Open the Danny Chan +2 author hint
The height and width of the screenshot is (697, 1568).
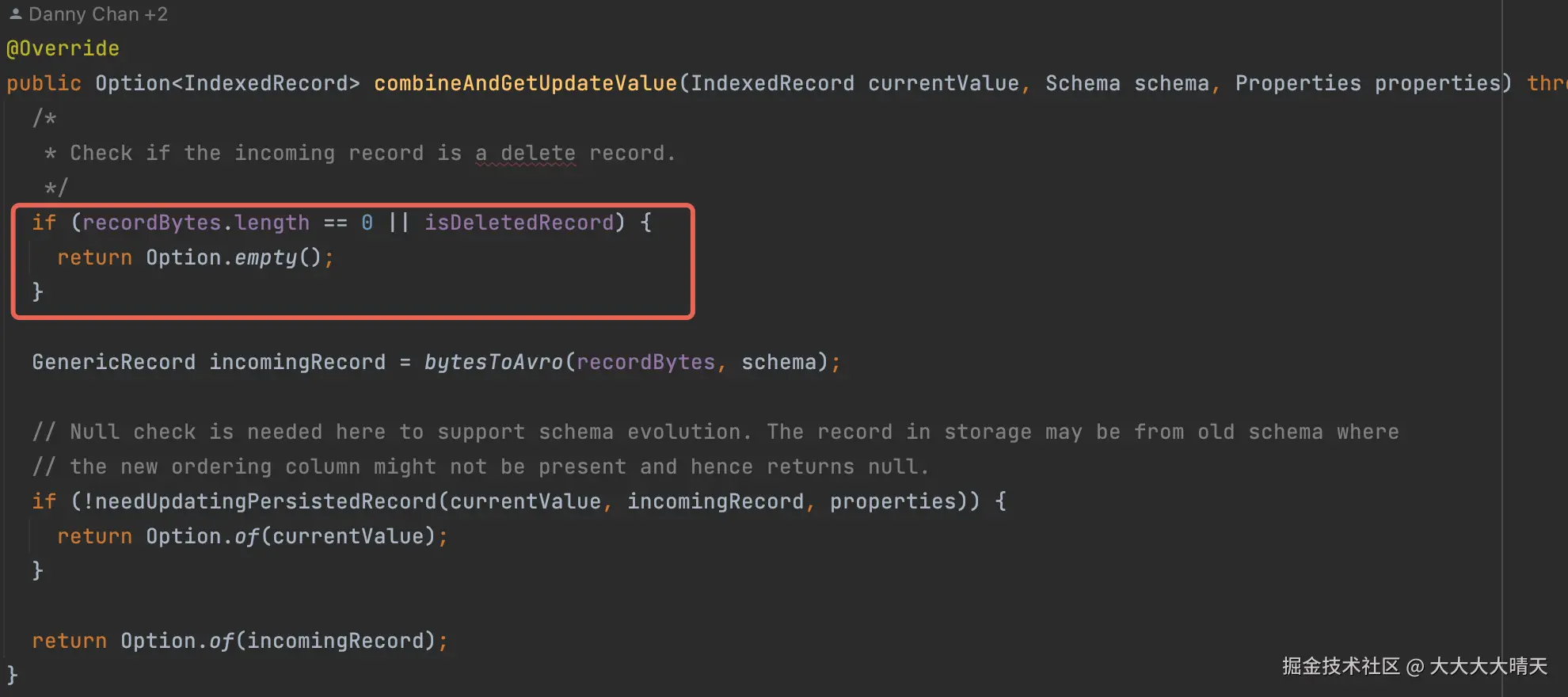(x=88, y=14)
